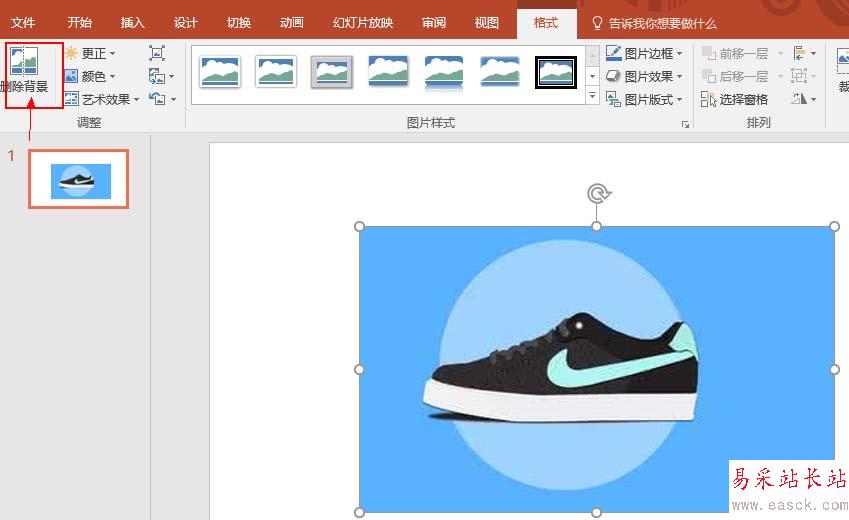
Task: Switch to the Insert (插入) tab
Action: coord(132,23)
